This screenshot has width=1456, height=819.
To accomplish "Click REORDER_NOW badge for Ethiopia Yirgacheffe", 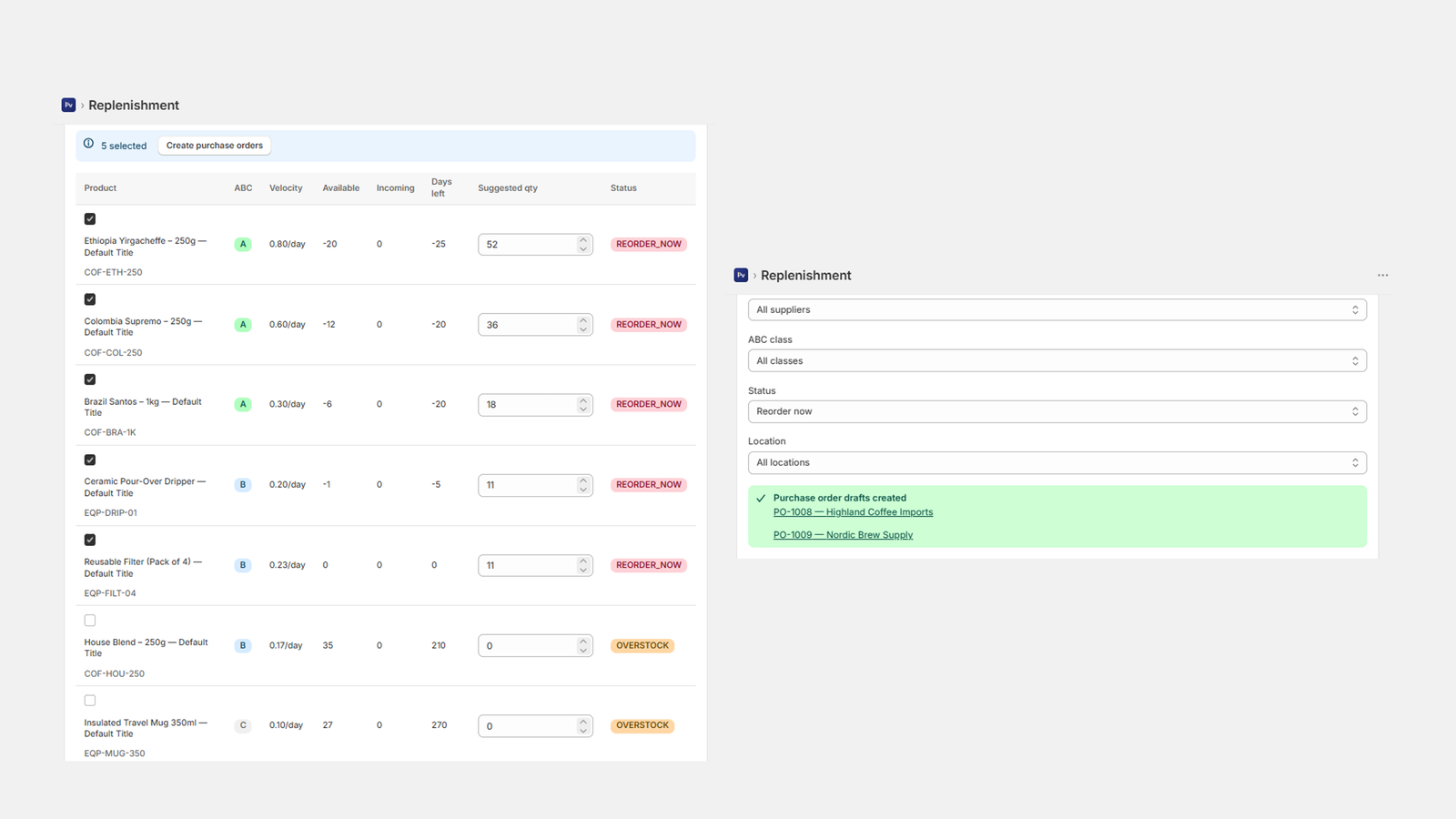I will coord(649,244).
